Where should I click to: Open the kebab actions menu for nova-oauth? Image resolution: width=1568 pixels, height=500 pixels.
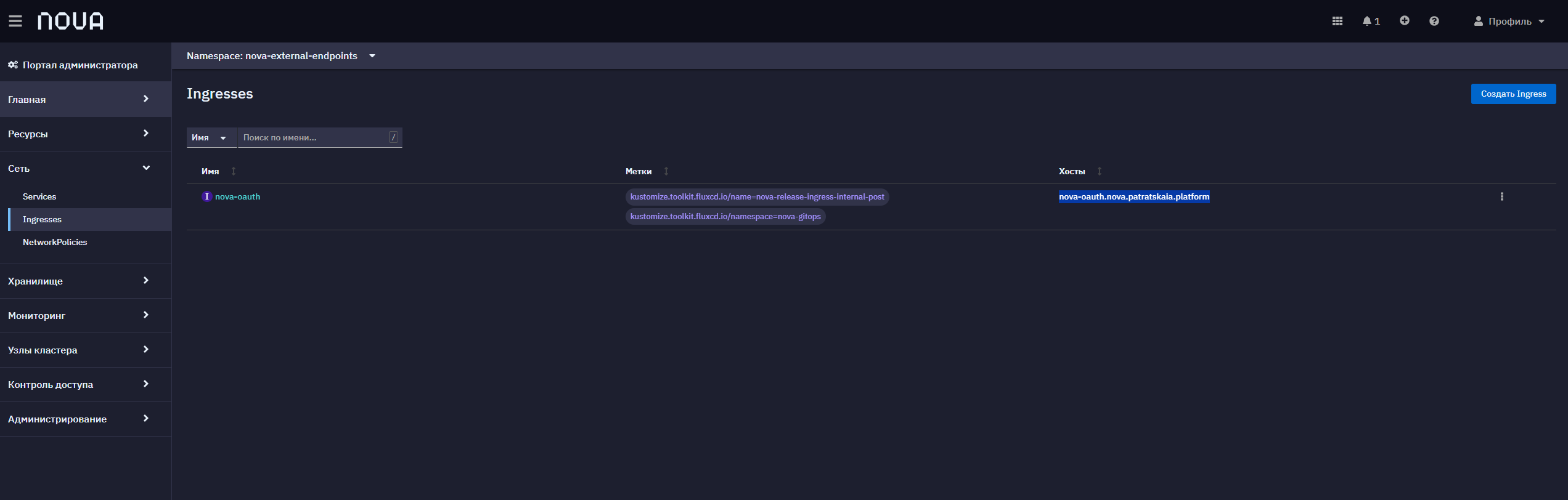(1501, 196)
